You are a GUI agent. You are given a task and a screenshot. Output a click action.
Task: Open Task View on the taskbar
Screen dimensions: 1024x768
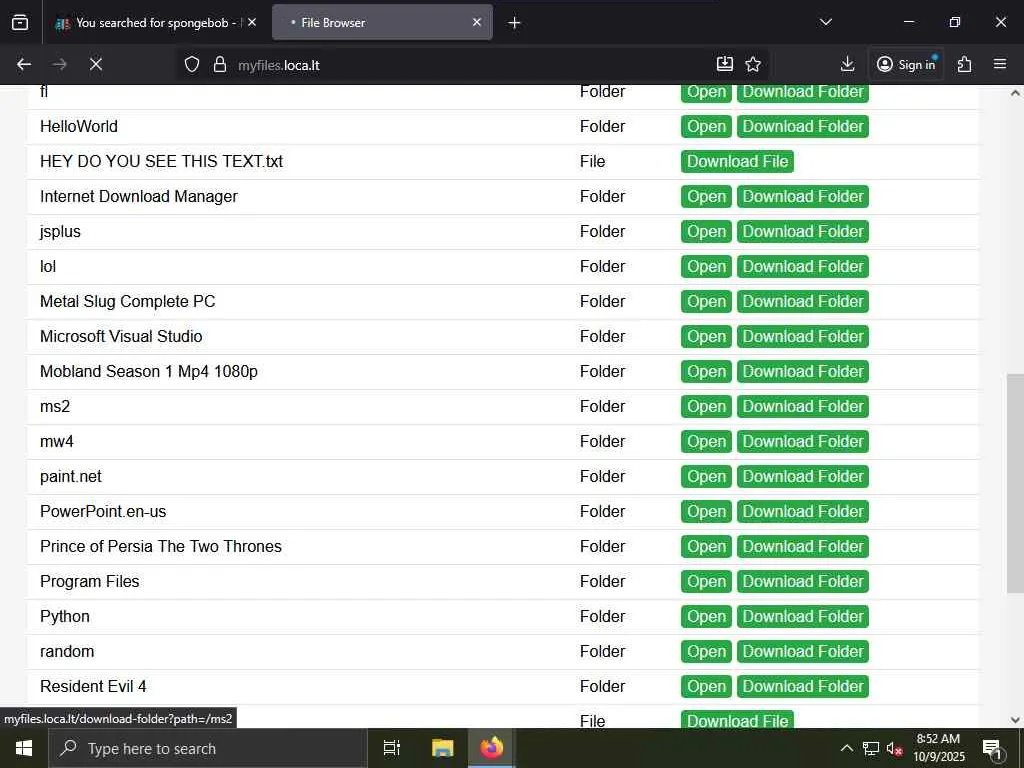pyautogui.click(x=392, y=748)
